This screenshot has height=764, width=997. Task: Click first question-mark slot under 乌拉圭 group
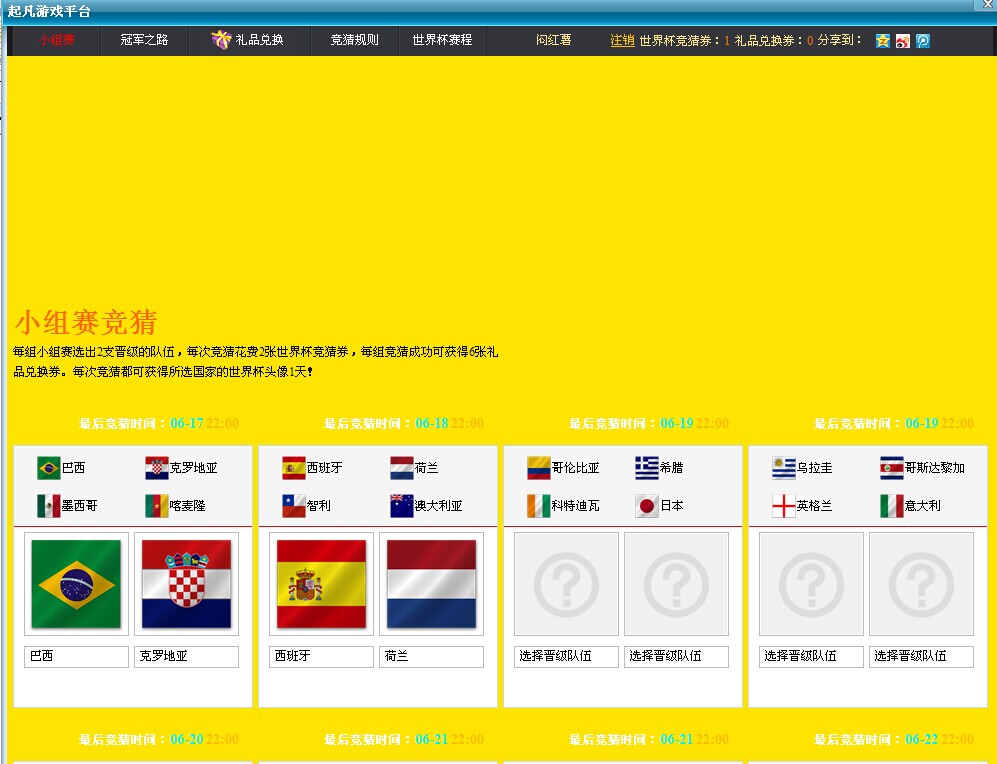click(811, 584)
